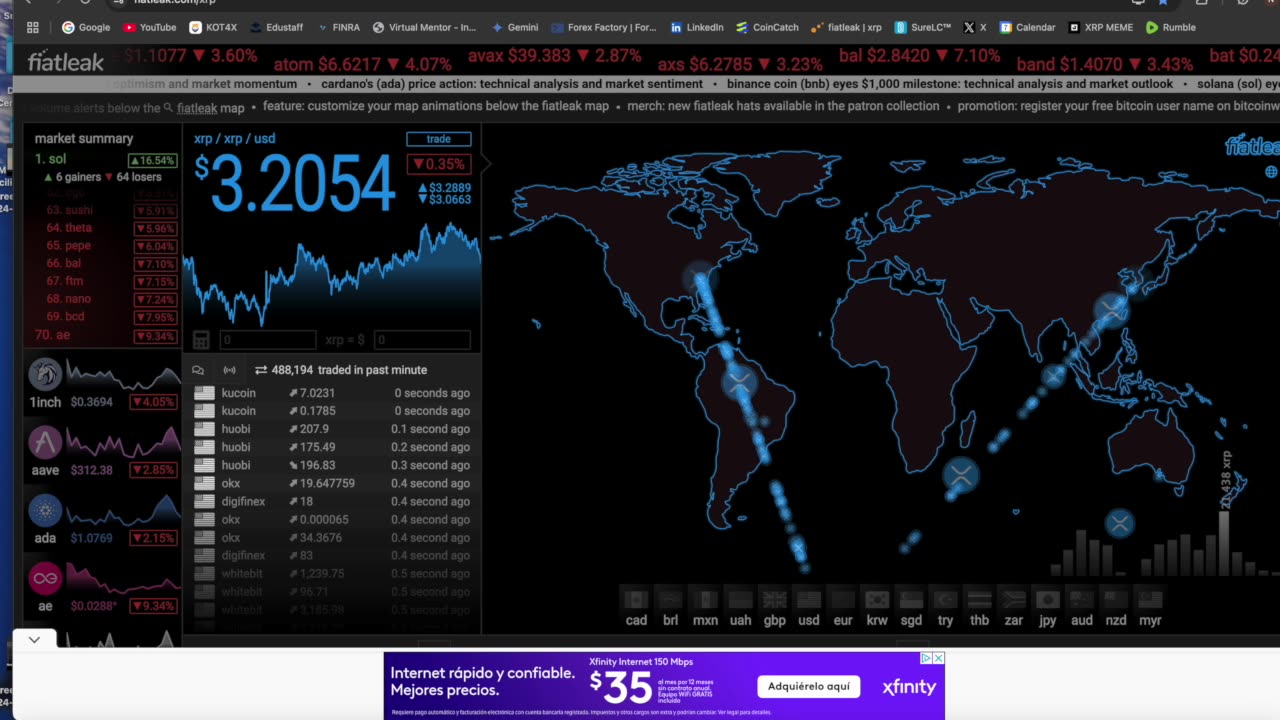The height and width of the screenshot is (720, 1280).
Task: Click the XRP bubble over South America
Action: click(x=739, y=381)
